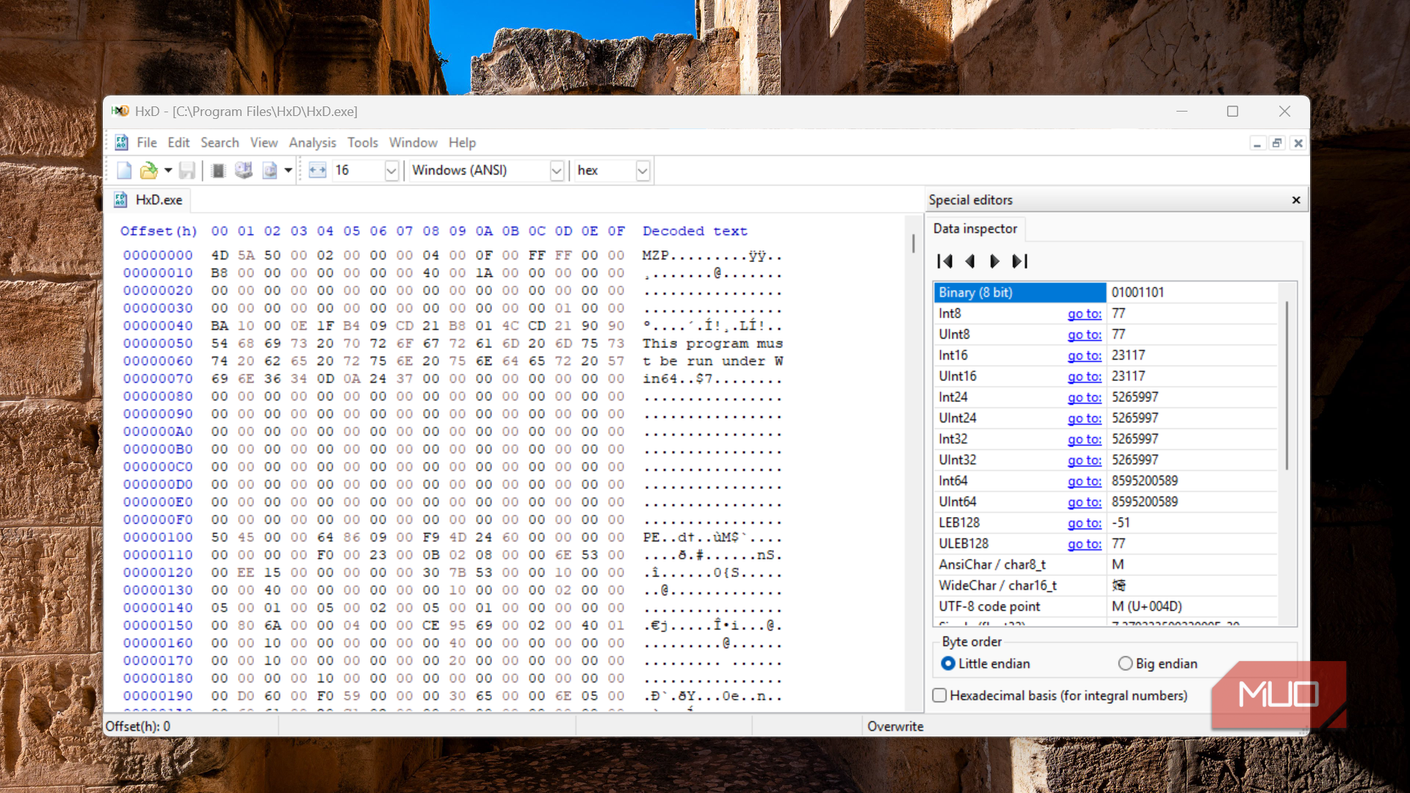Select Little endian byte order
Screen dimensions: 1410x793
pos(985,664)
